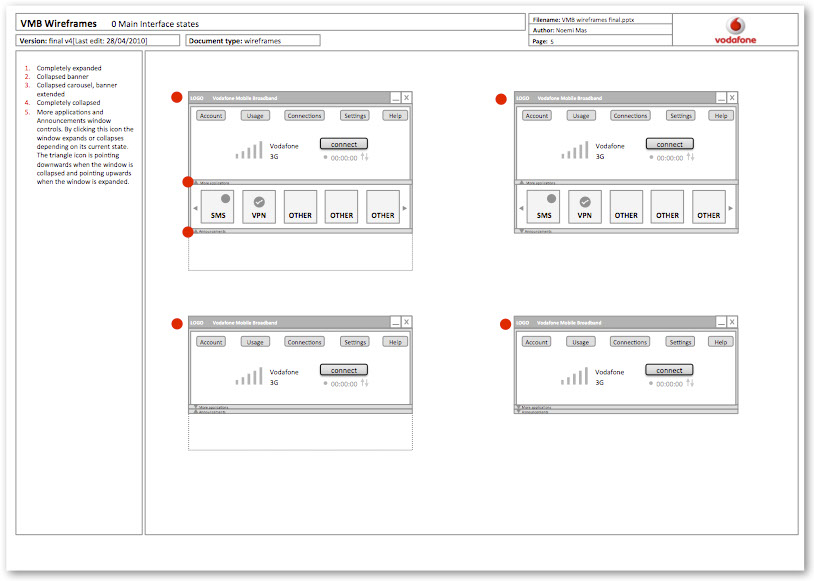The width and height of the screenshot is (814, 581).
Task: Click the VPN app tile in top-right wireframe
Action: click(x=585, y=207)
